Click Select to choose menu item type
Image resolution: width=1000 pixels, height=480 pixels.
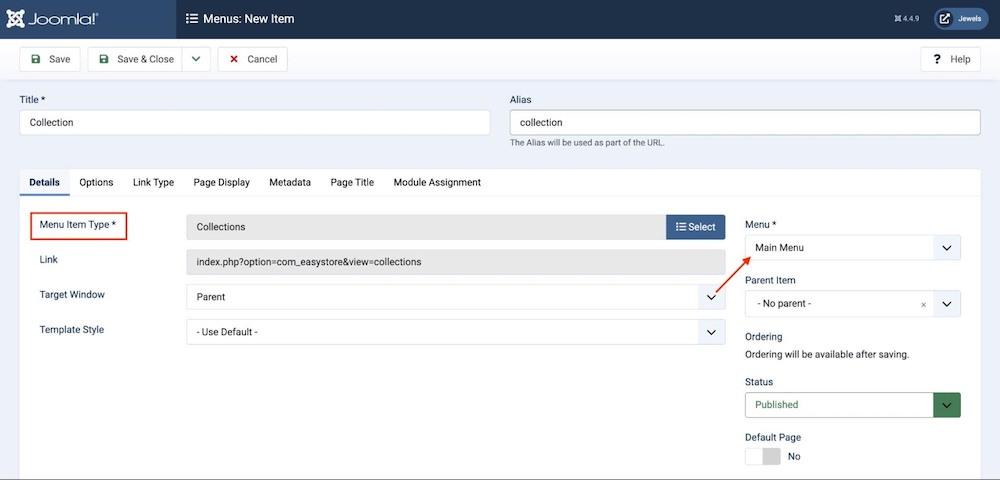pos(695,227)
